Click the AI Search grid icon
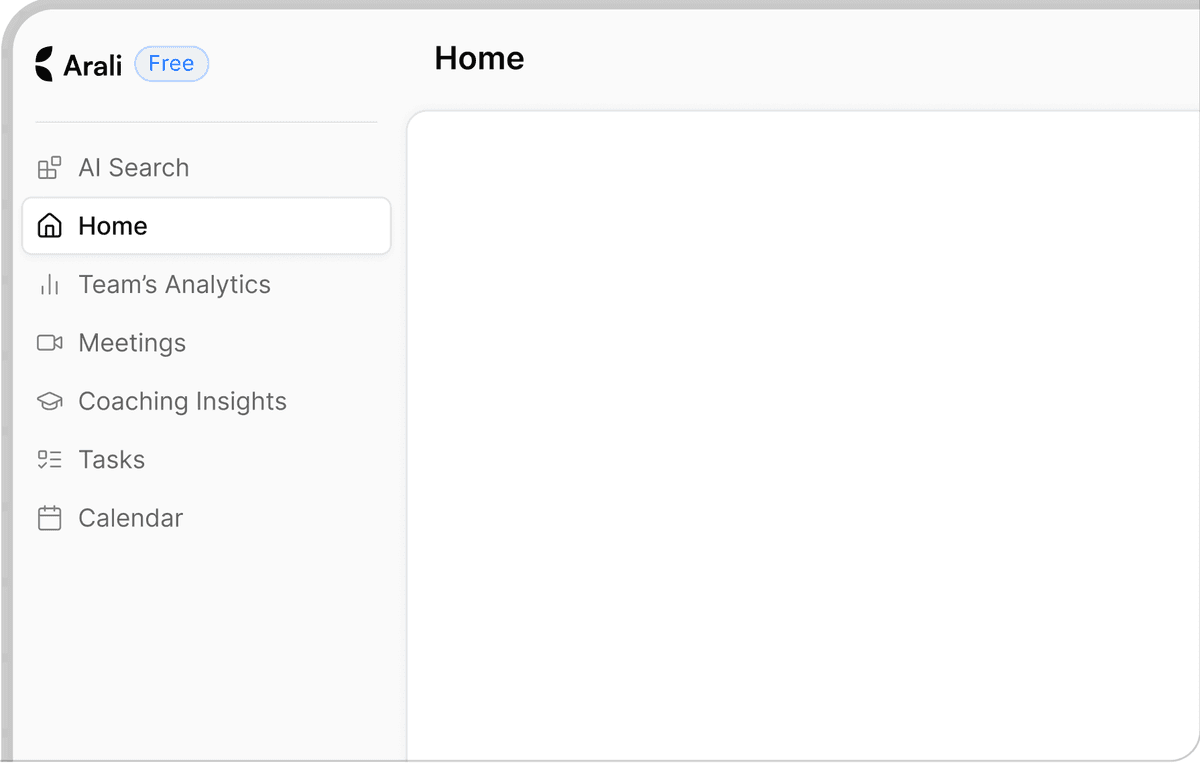 [49, 168]
